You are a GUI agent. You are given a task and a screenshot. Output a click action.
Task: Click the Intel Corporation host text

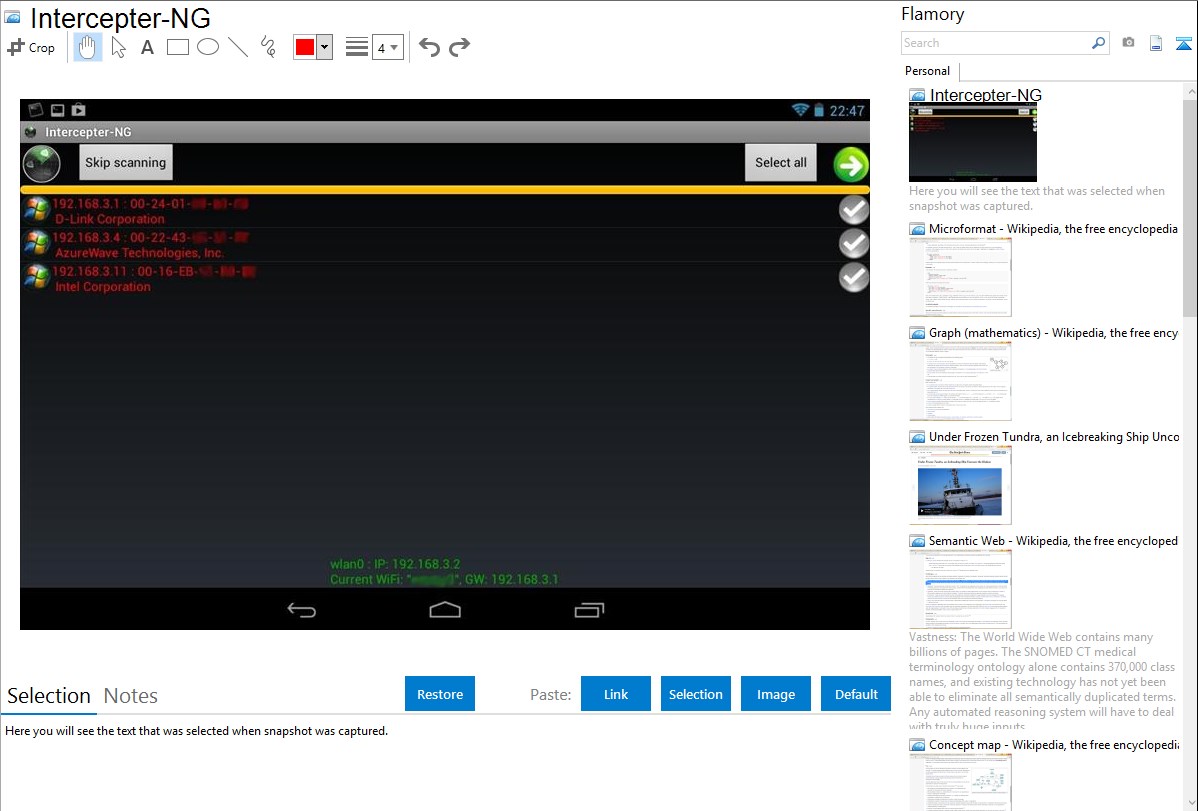102,287
